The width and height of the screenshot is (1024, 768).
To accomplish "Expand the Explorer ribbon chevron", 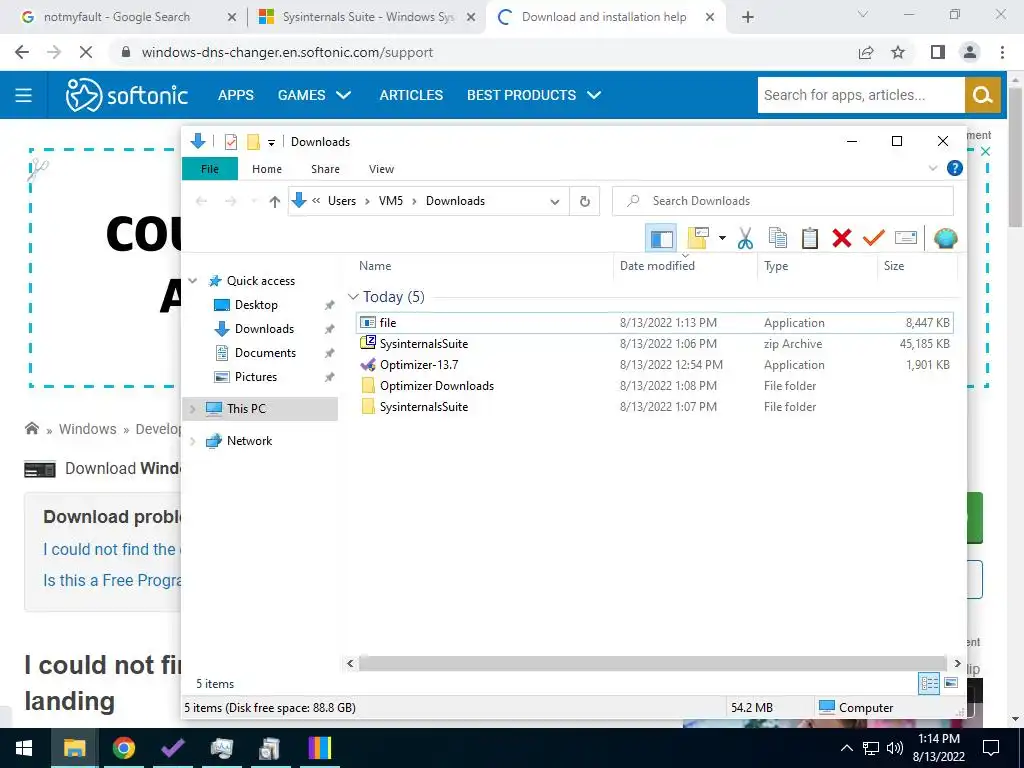I will (933, 168).
